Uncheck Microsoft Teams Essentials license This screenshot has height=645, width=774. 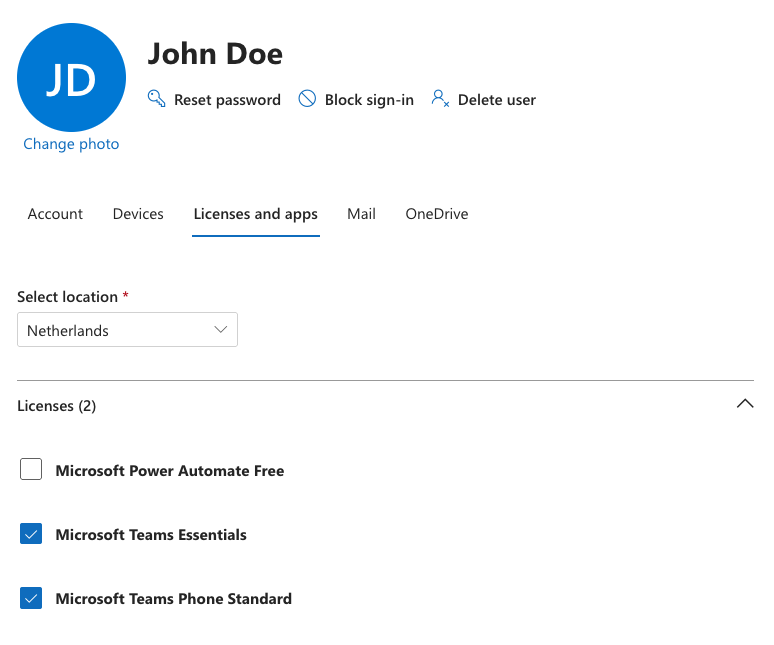click(31, 533)
